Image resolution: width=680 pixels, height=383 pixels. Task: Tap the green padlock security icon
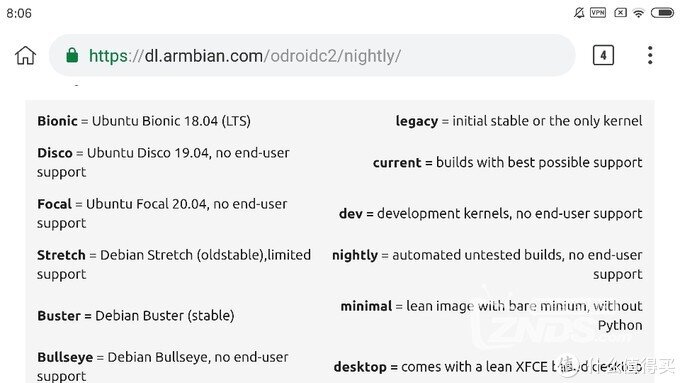pos(72,55)
